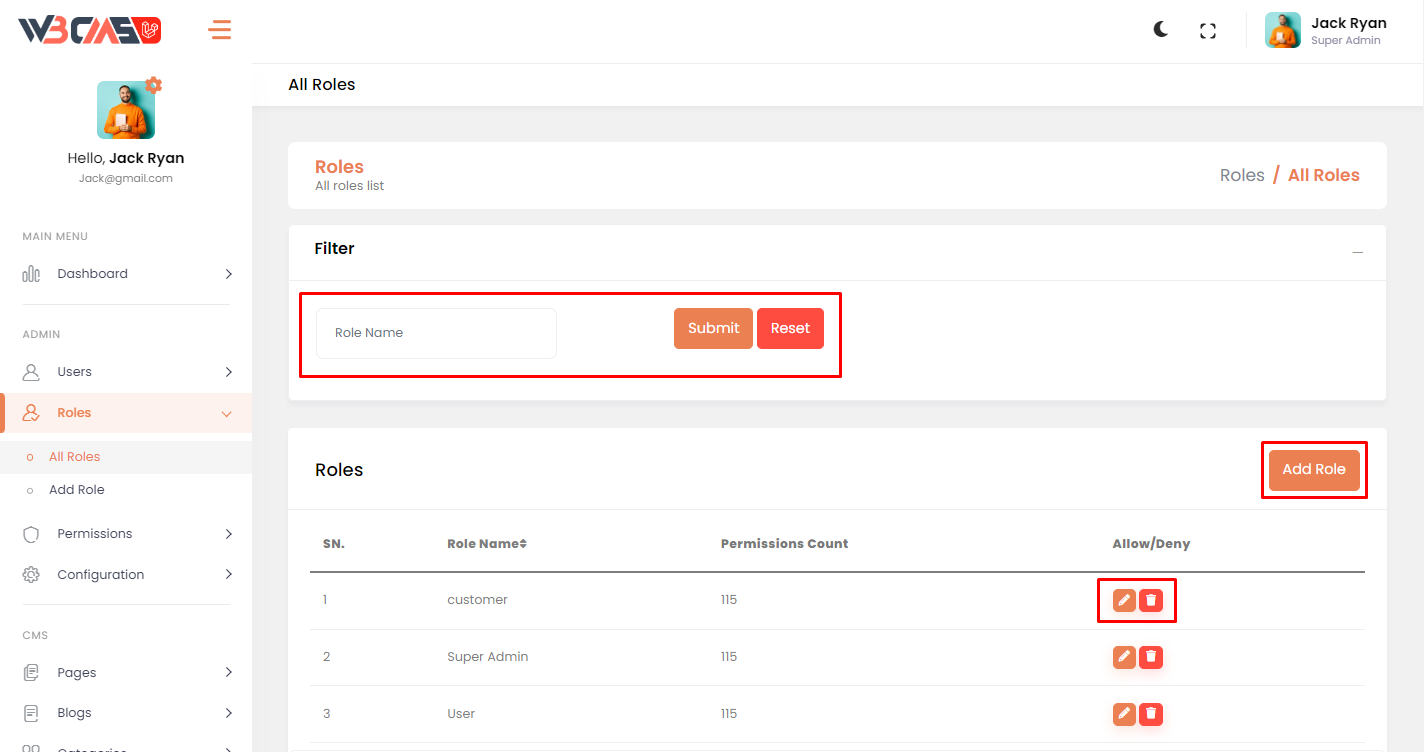Open Add Role in sidebar submenu
1424x752 pixels.
pos(77,490)
